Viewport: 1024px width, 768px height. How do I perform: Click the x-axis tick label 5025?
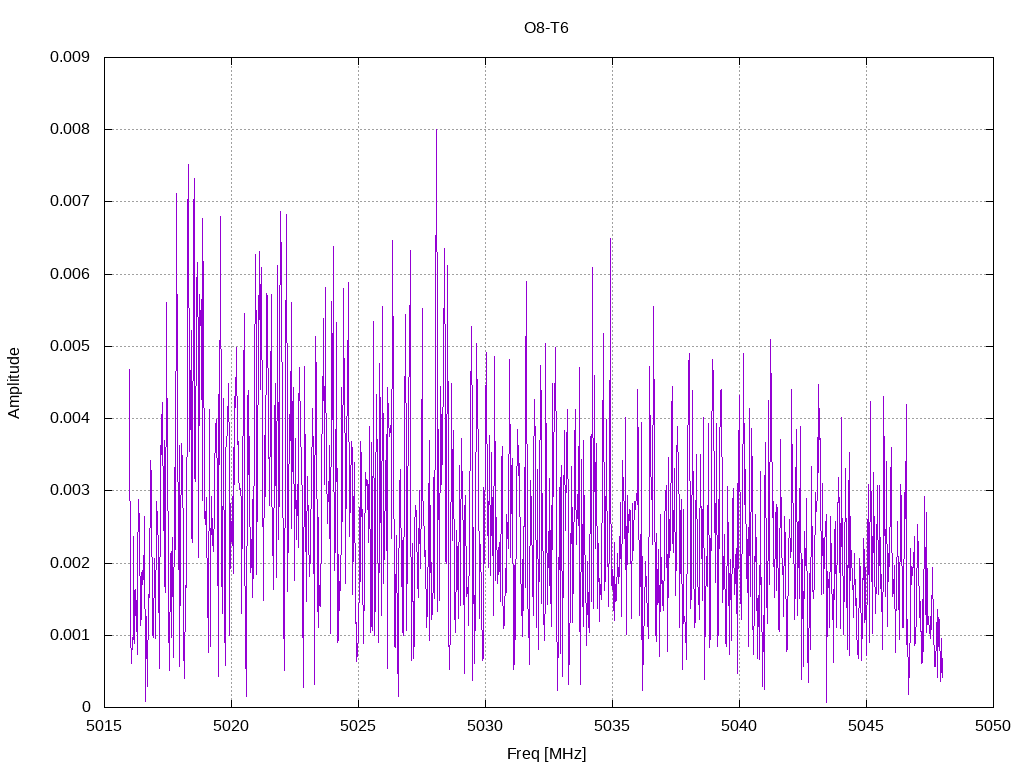click(359, 726)
